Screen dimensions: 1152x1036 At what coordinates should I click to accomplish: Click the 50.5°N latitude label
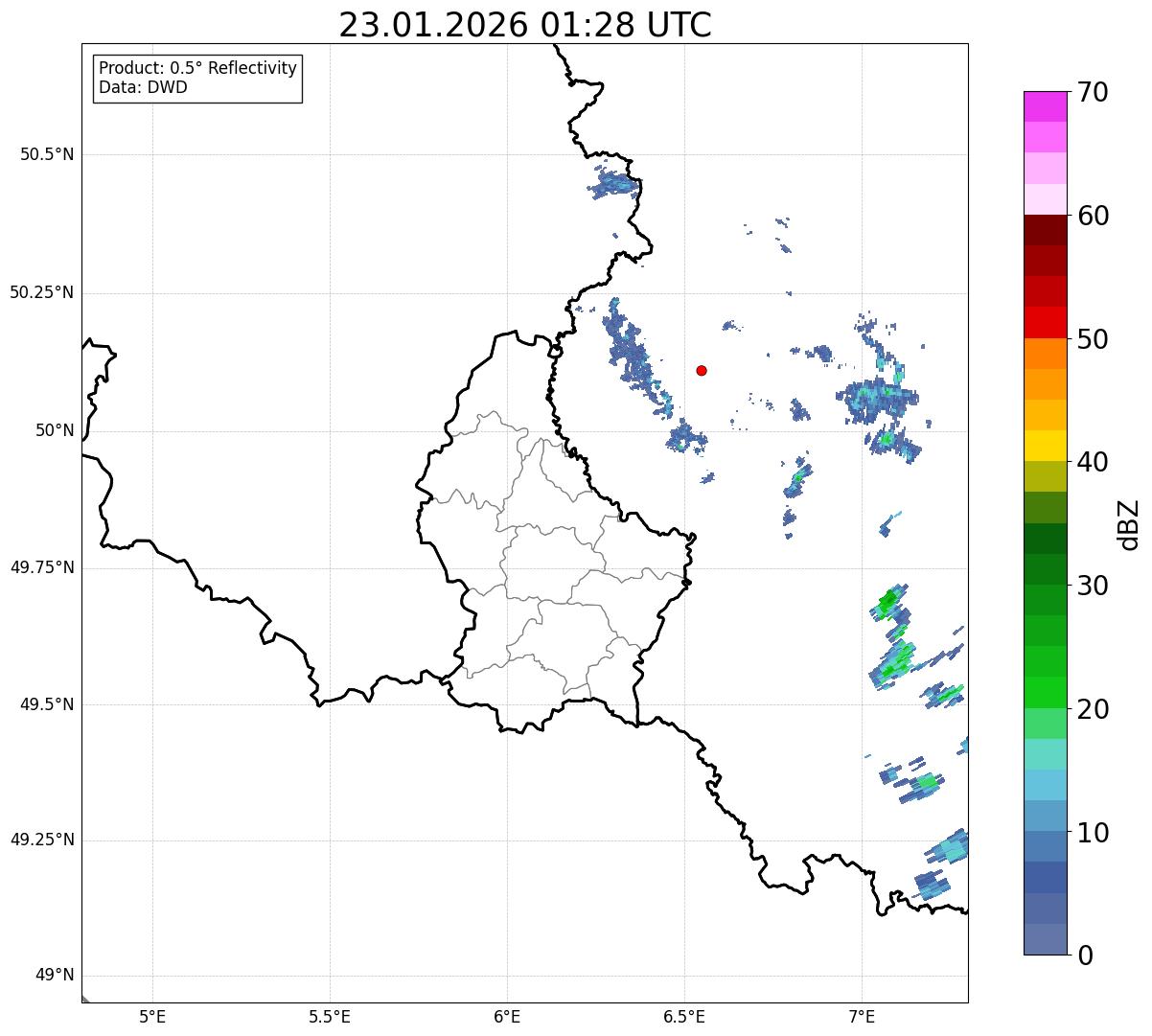47,154
